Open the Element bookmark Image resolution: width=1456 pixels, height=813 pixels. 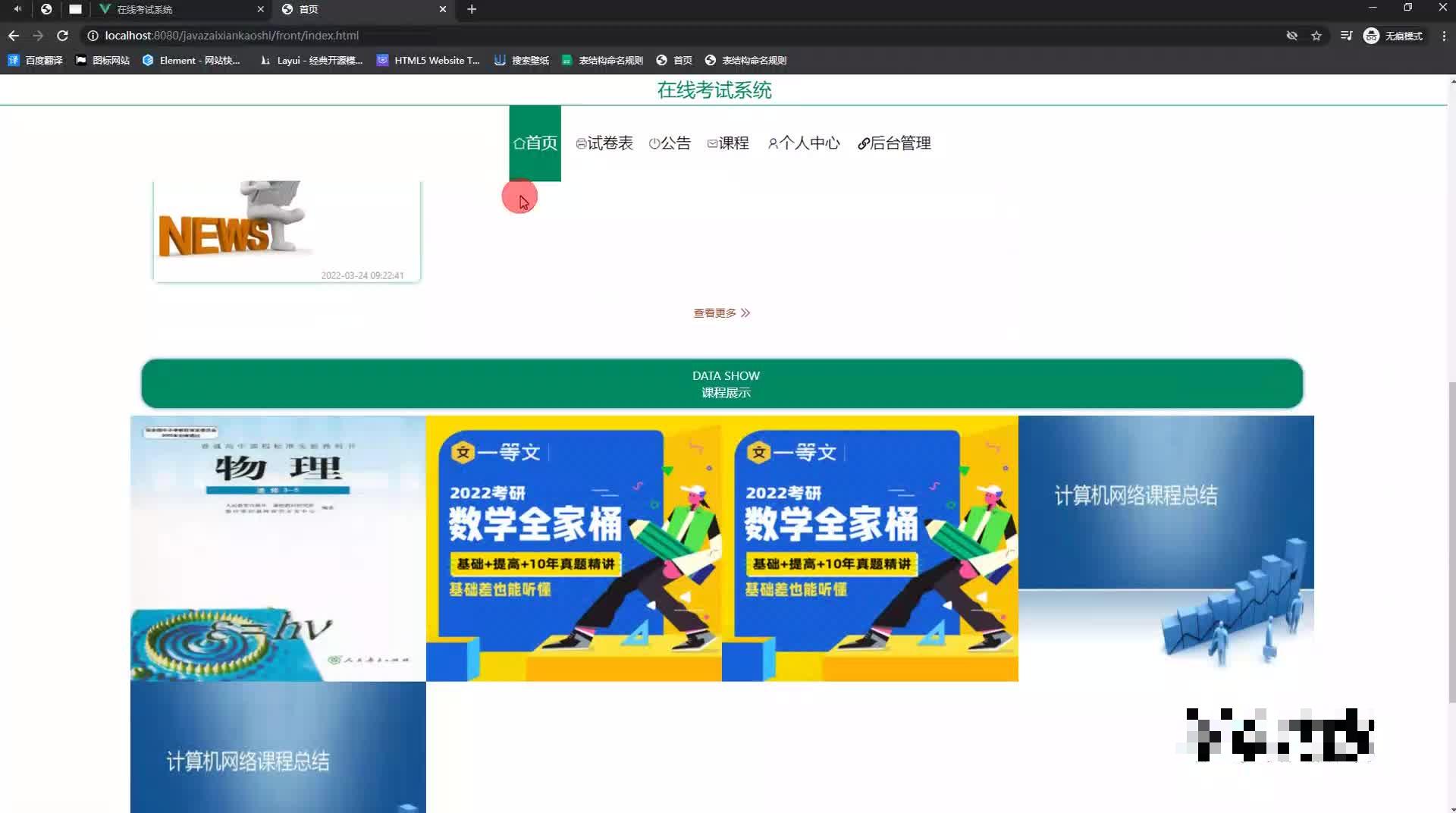[x=191, y=60]
